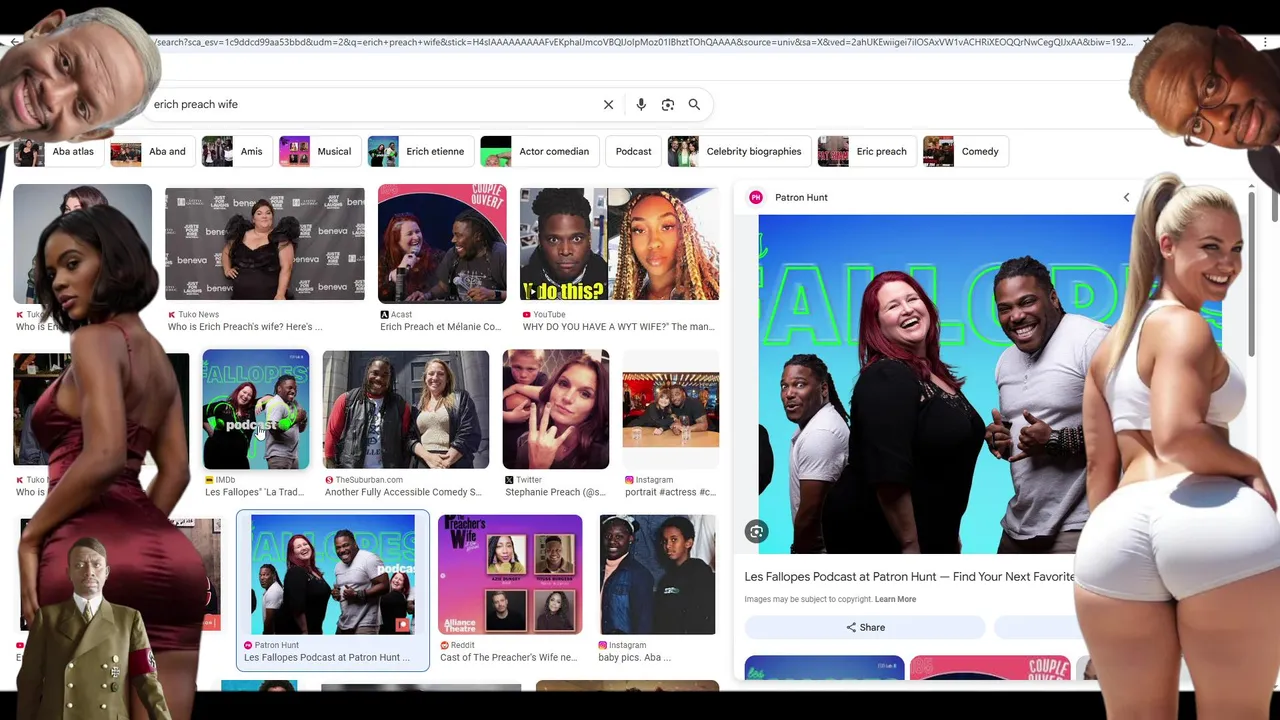The image size is (1280, 720).
Task: Select the Aba and filter chip
Action: [151, 151]
